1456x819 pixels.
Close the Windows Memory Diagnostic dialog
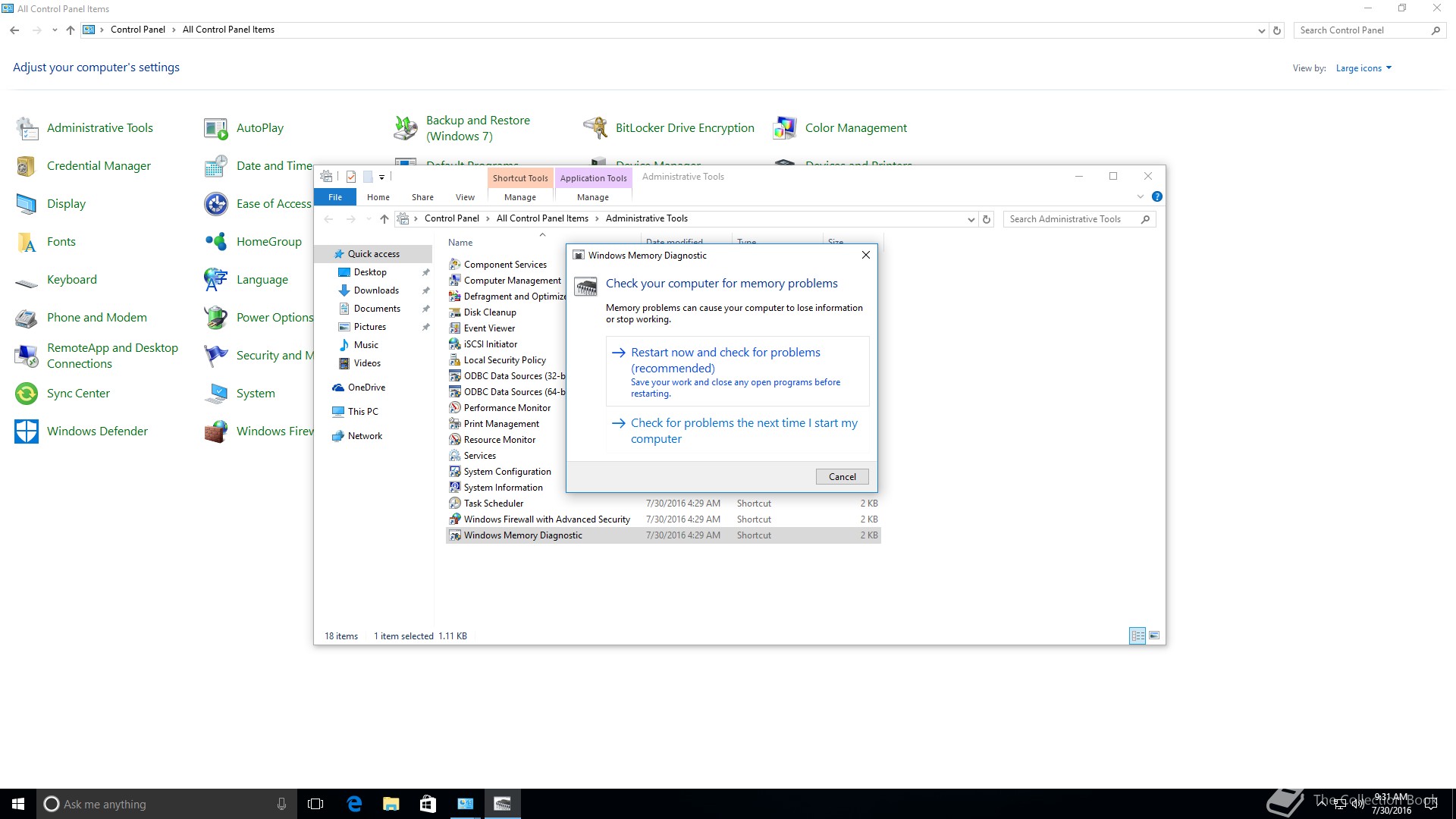pos(865,256)
